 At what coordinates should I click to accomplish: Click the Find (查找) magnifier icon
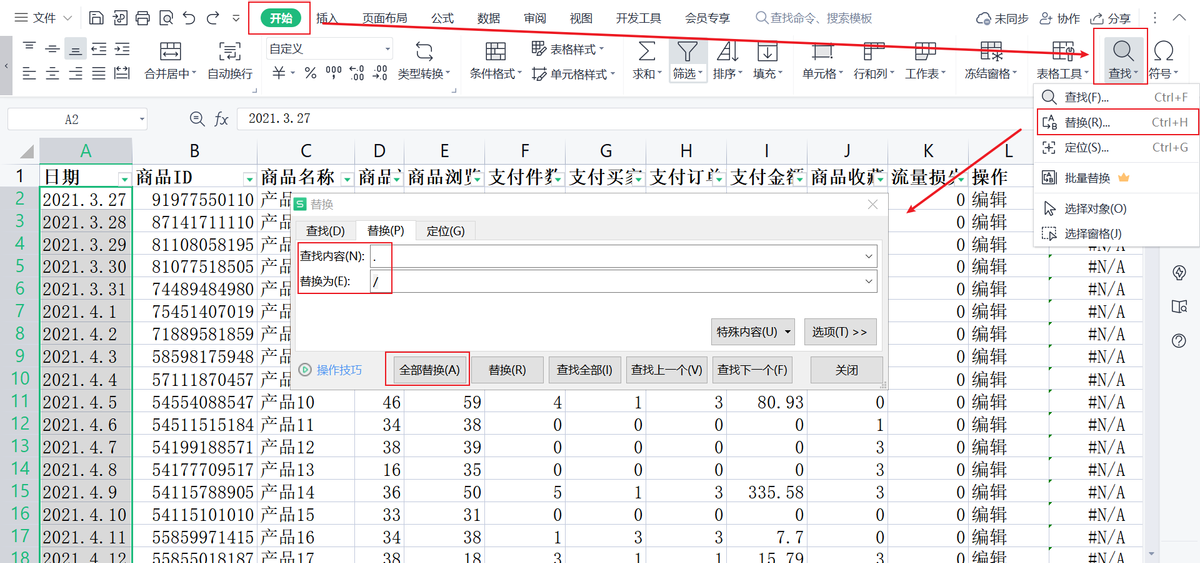tap(1122, 51)
